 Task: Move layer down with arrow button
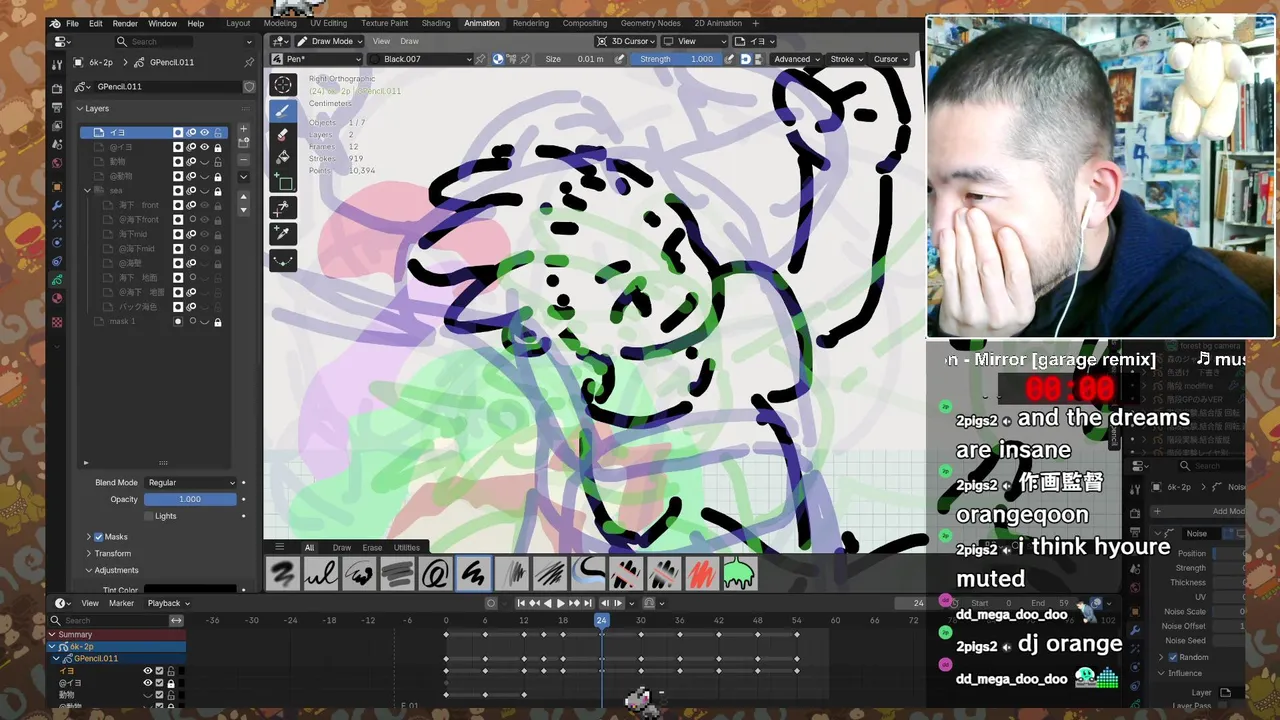point(243,210)
